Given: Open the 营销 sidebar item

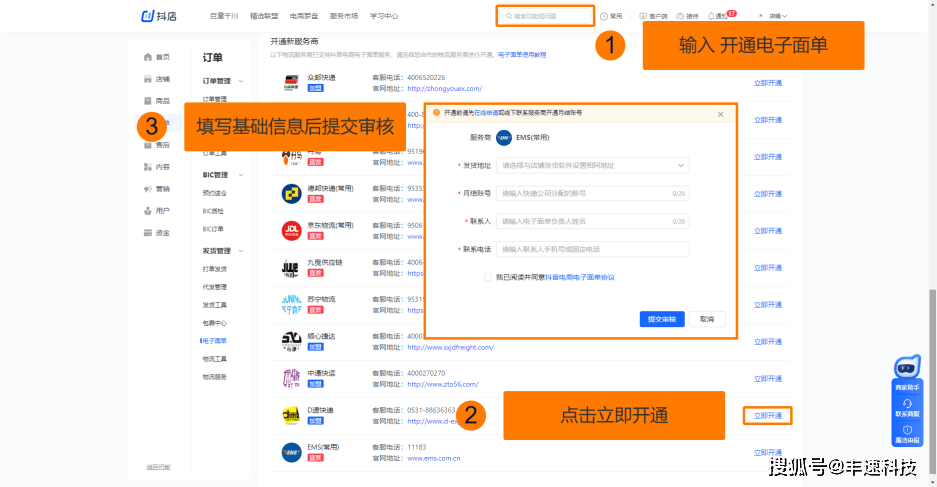Looking at the screenshot, I should pos(157,189).
